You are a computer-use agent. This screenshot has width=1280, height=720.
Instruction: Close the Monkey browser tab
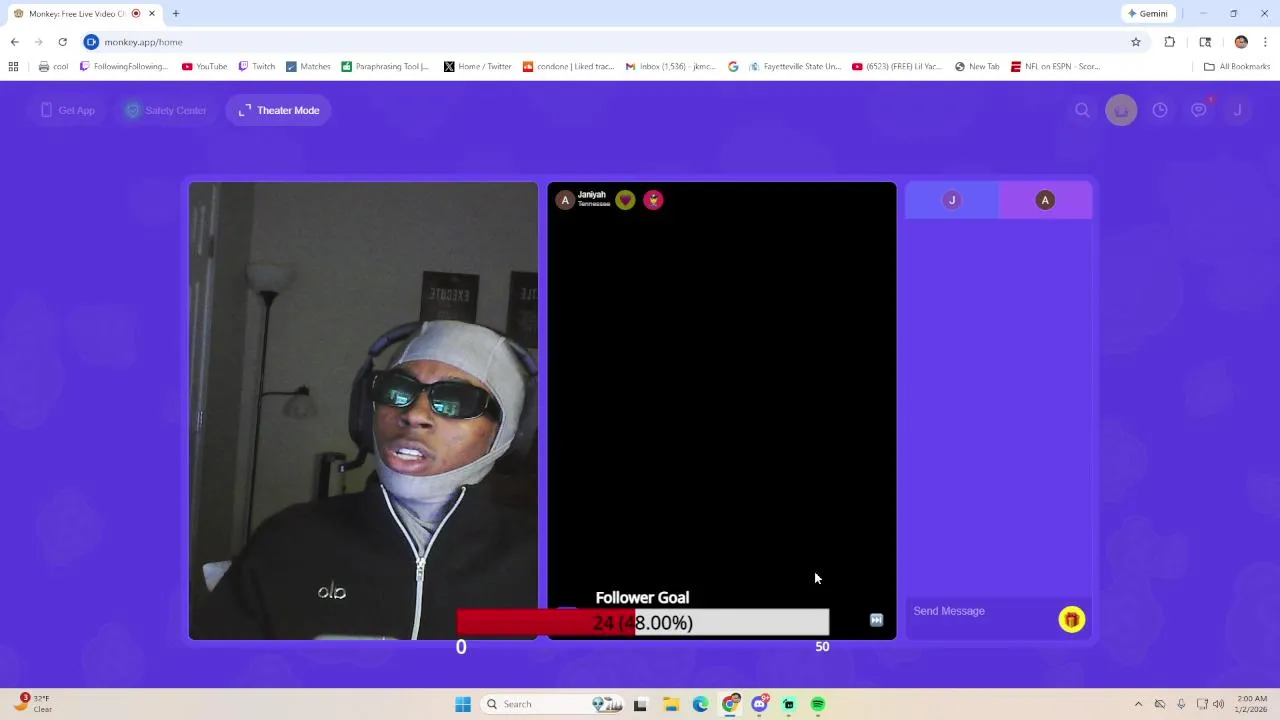[152, 14]
